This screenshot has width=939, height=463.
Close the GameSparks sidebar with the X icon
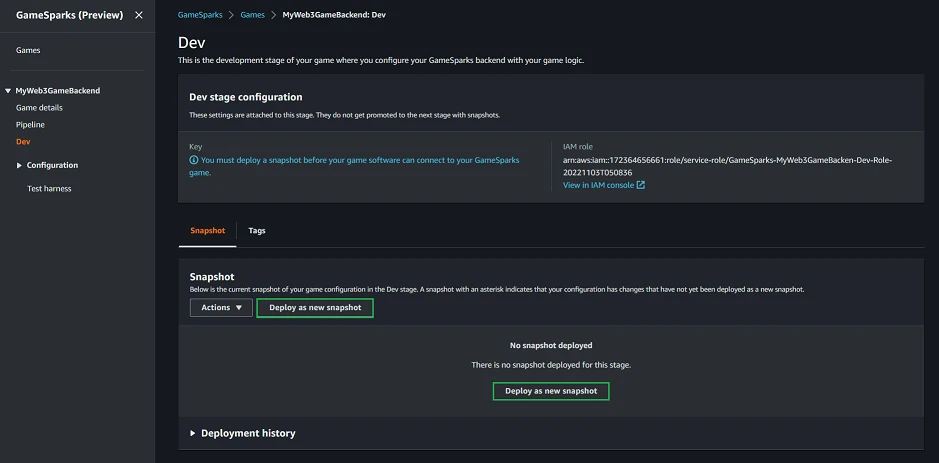pyautogui.click(x=138, y=15)
